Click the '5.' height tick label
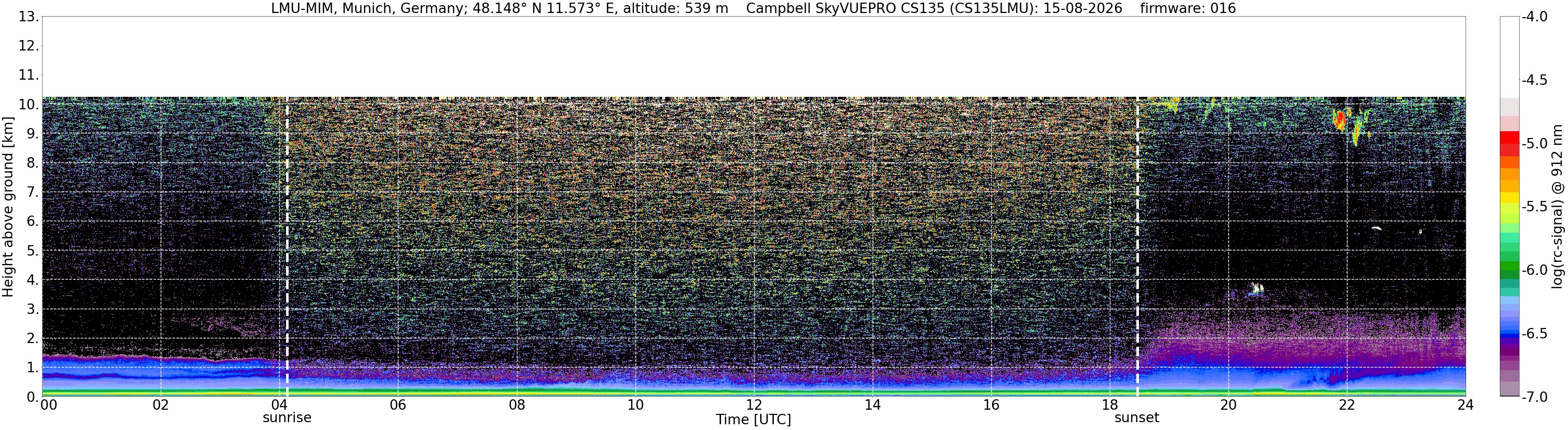Viewport: 1568px width, 430px height. tap(33, 251)
